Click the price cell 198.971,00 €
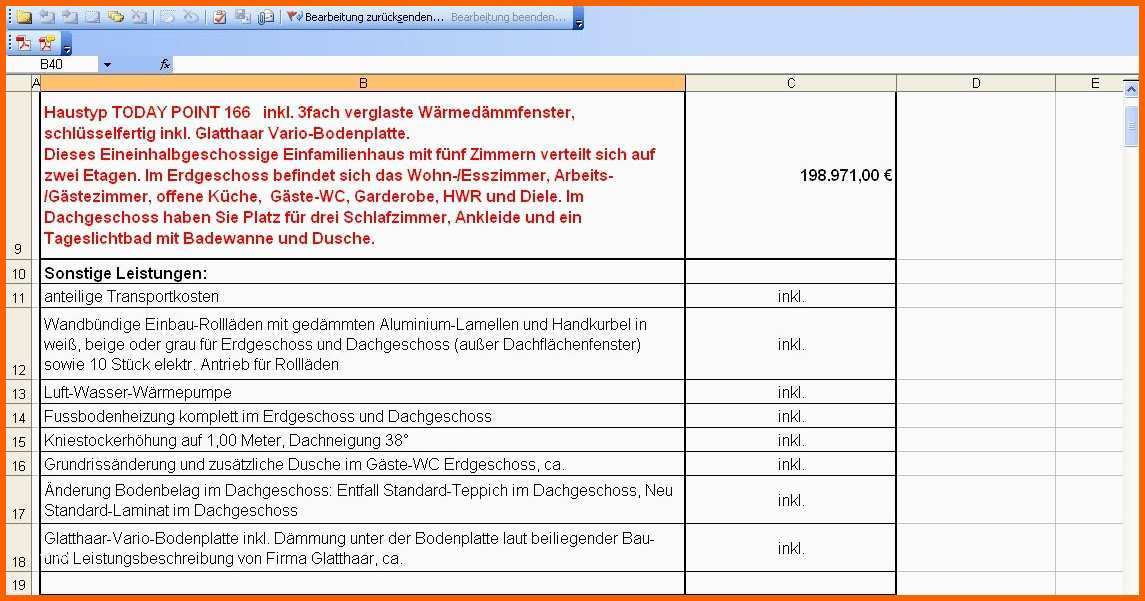The image size is (1145, 601). click(791, 175)
